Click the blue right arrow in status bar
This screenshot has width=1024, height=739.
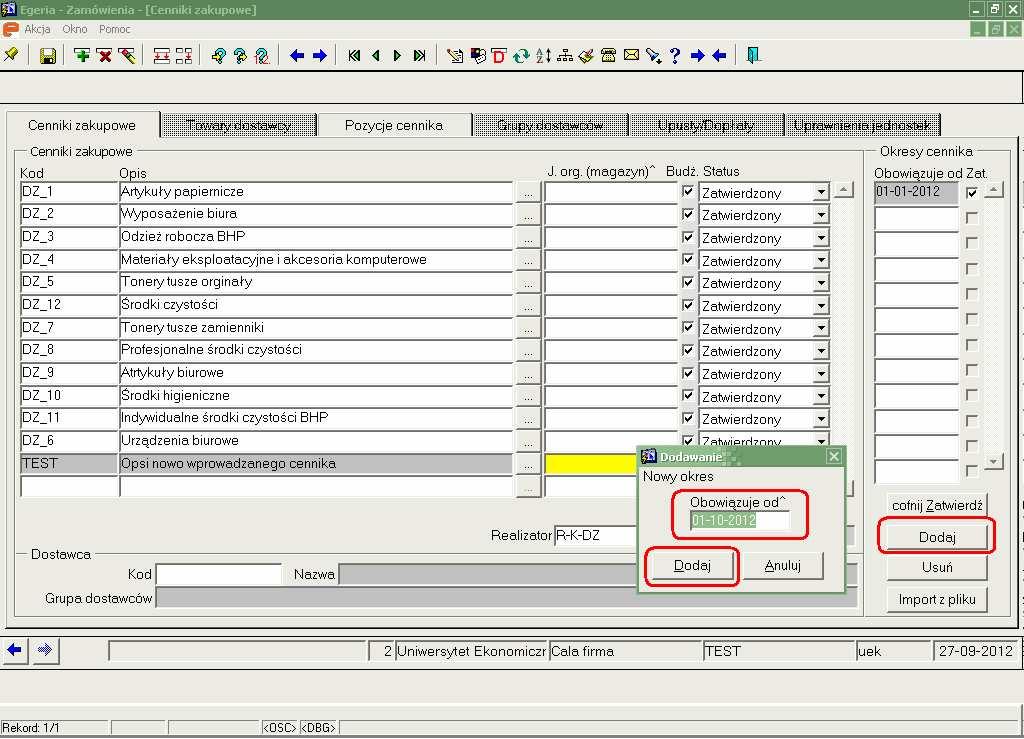click(44, 650)
